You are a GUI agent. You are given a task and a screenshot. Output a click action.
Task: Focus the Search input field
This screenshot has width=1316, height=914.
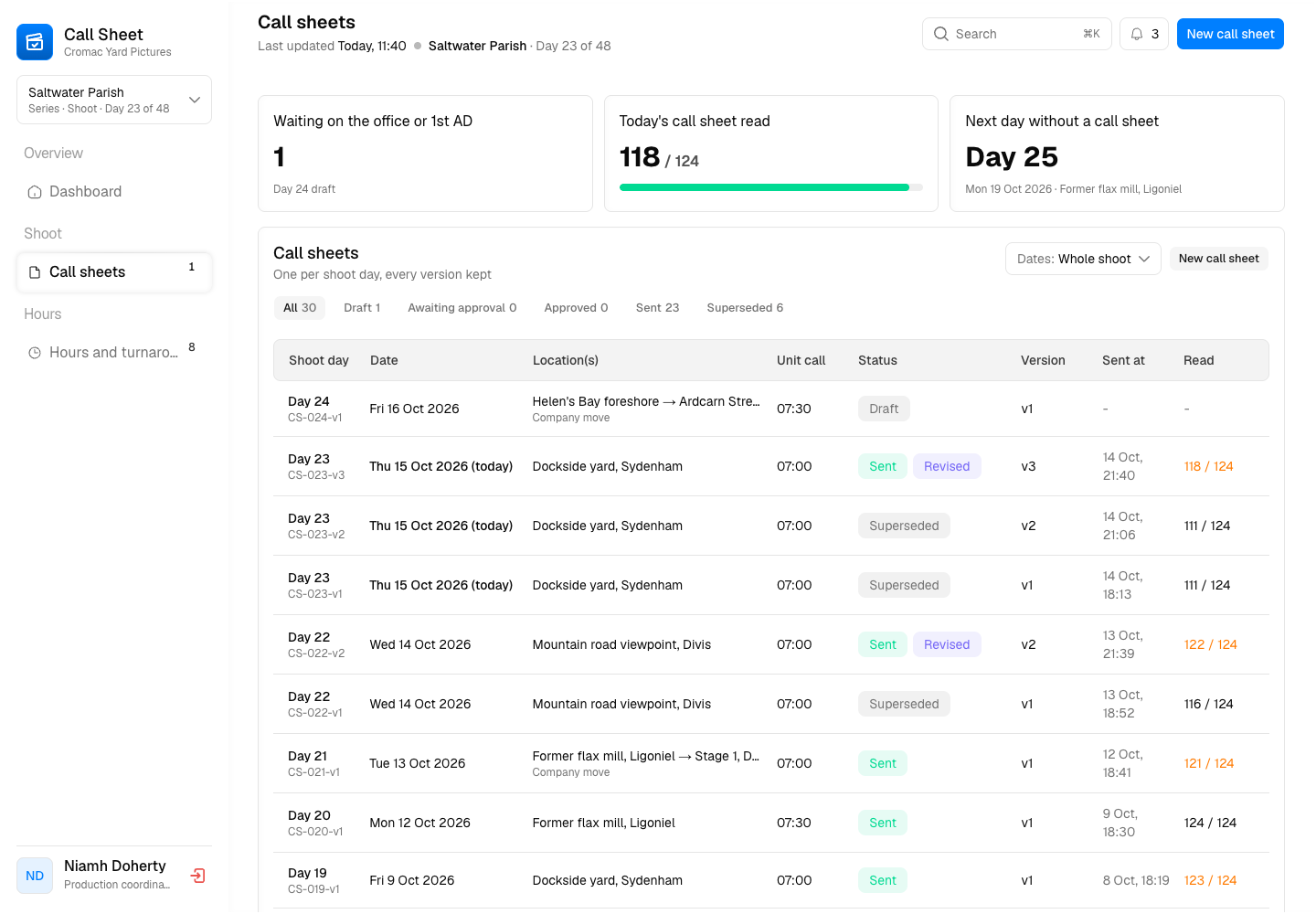point(1017,34)
